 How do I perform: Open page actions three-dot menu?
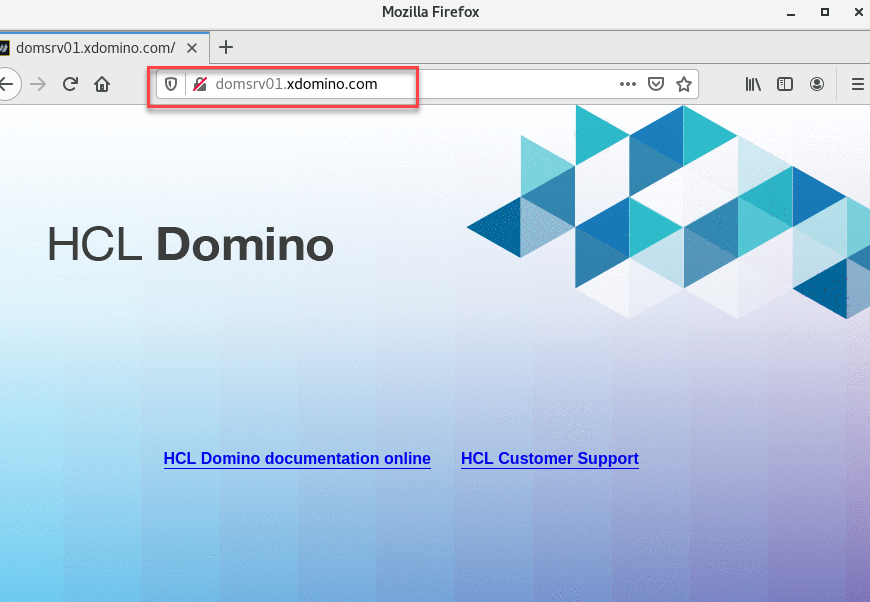point(628,84)
